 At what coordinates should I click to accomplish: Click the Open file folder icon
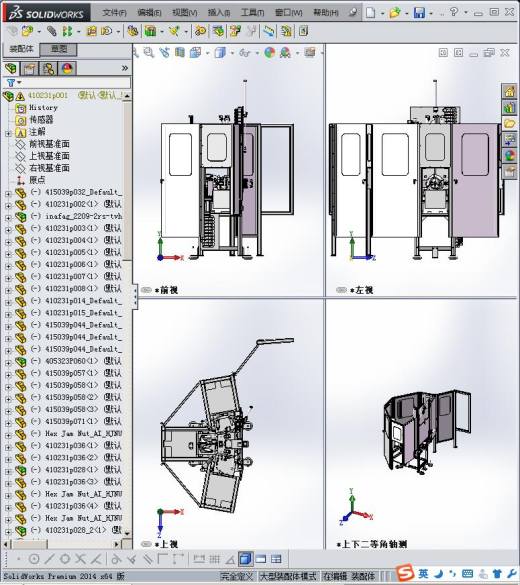pos(395,13)
